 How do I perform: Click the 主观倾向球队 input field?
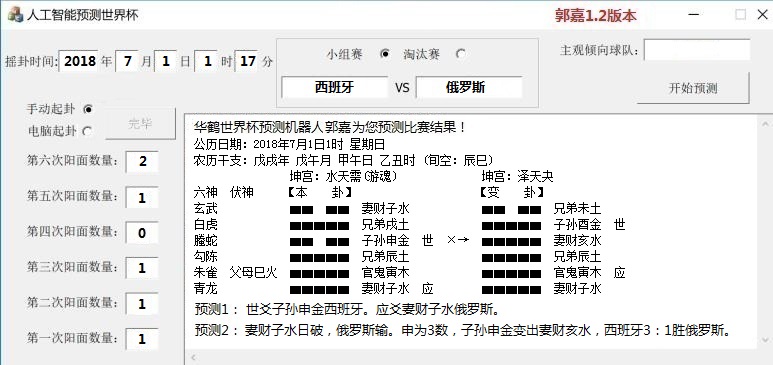point(697,50)
